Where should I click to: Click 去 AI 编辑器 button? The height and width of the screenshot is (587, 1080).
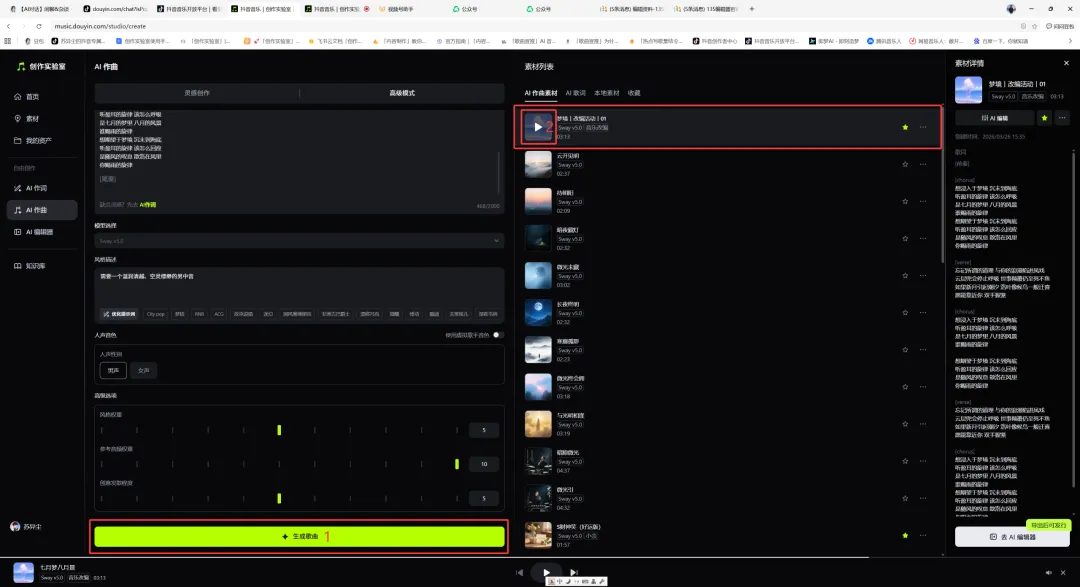coord(1012,537)
